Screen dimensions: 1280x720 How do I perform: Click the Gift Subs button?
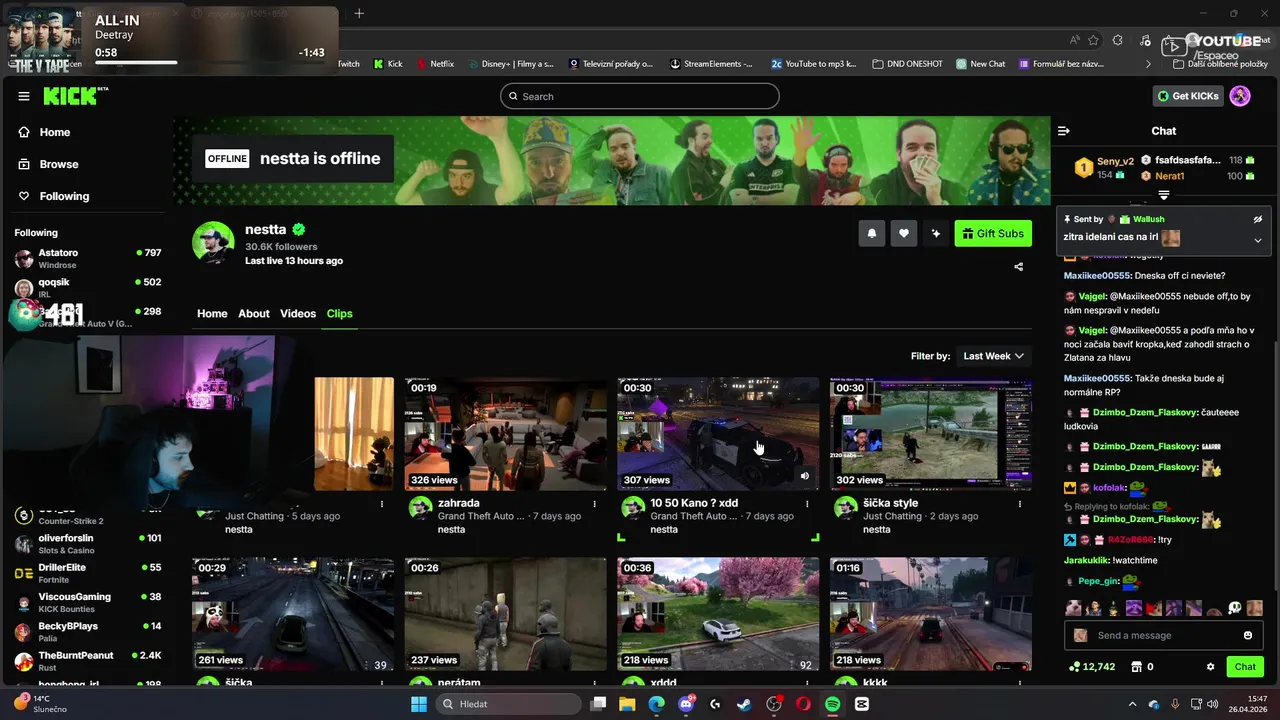click(993, 233)
